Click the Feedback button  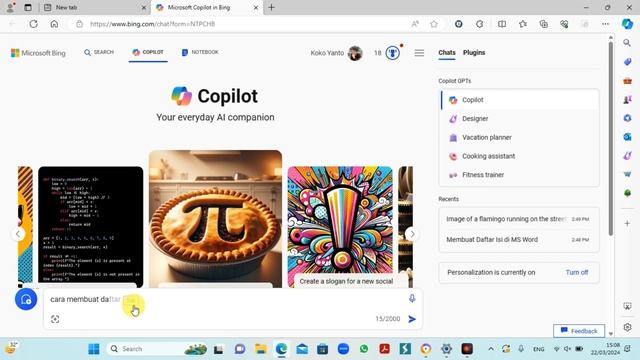coord(579,331)
